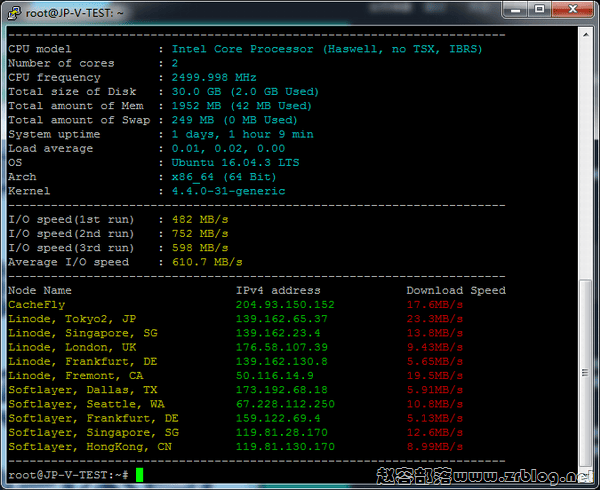Click the 'Softlayer, Frankfurt, DE' node name
Screen dimensions: 600x490
(x=93, y=418)
